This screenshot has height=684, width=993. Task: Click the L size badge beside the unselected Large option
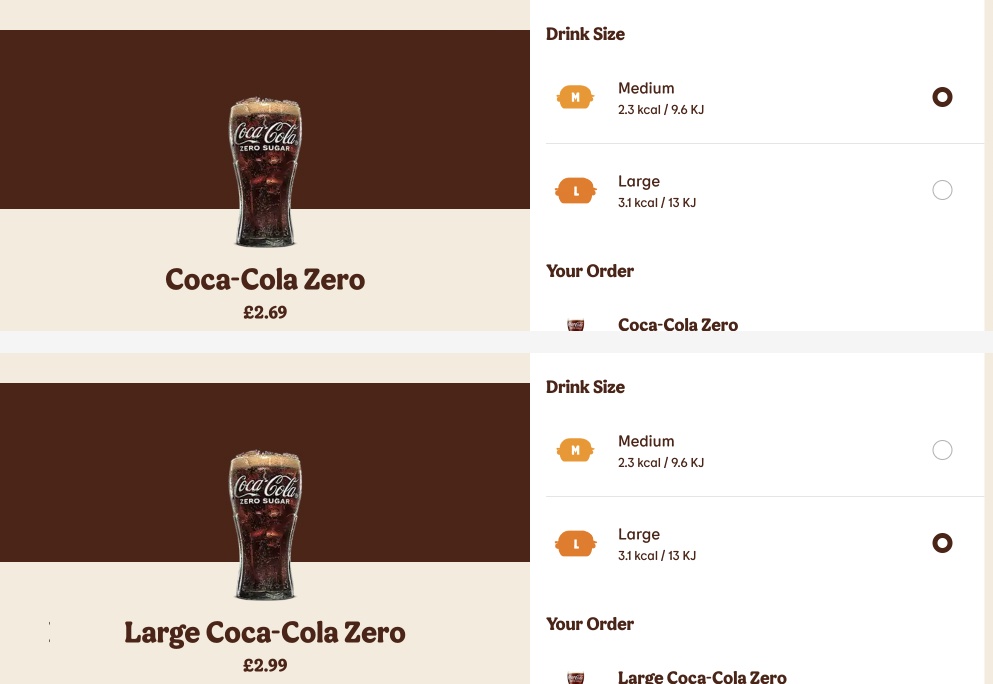(x=575, y=190)
